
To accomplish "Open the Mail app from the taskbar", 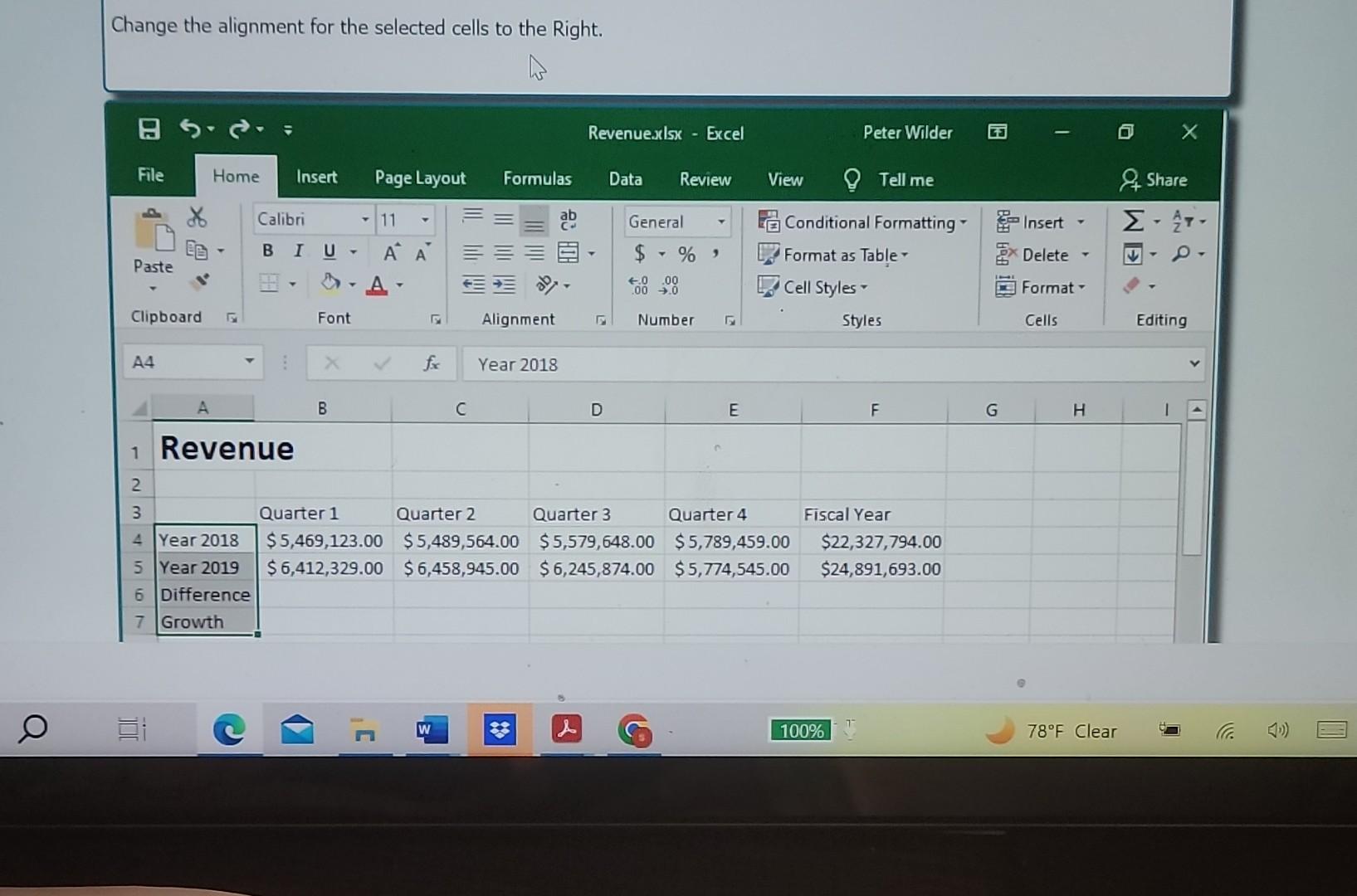I will [x=296, y=729].
